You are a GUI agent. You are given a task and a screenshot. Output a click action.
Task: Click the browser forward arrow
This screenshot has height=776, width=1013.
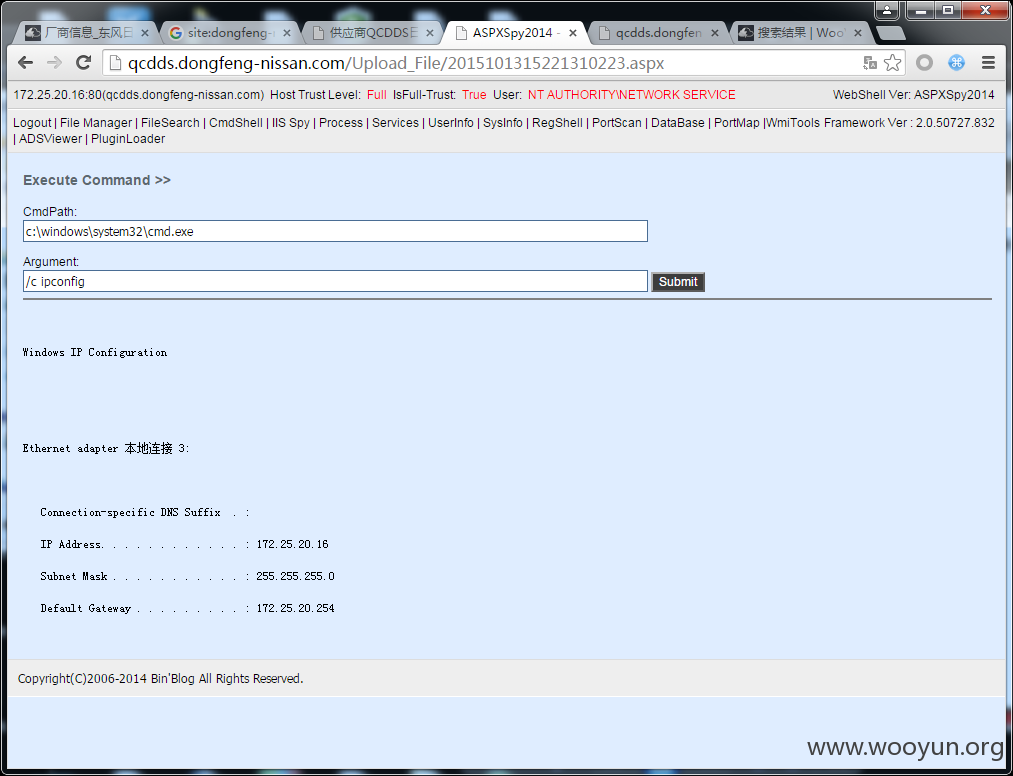click(x=54, y=63)
